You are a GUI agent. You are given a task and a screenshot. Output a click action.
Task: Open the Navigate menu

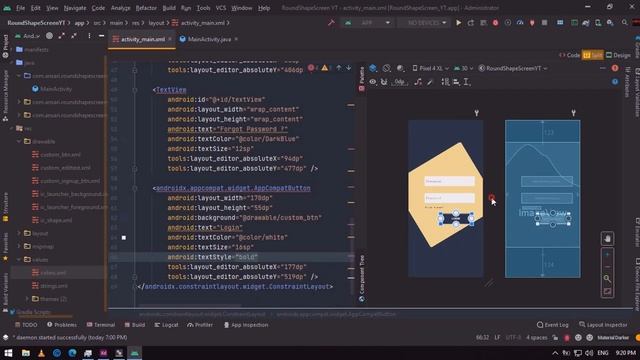point(75,8)
